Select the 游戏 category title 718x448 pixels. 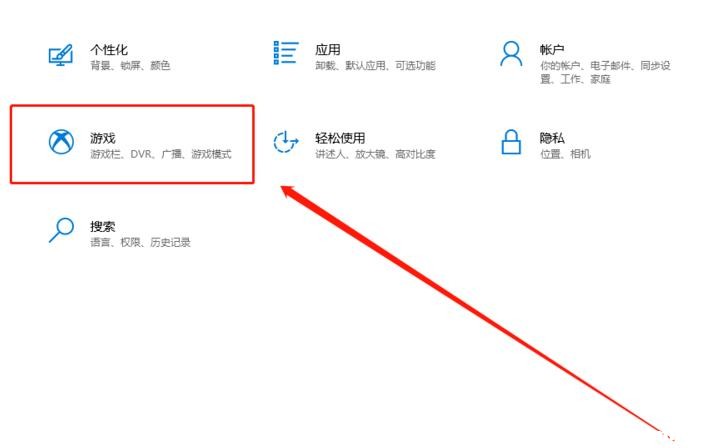point(103,137)
